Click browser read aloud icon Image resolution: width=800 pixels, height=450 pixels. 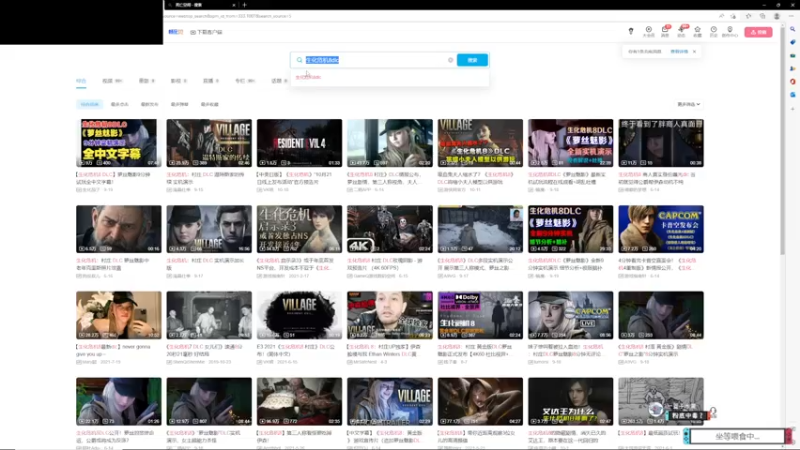(721, 16)
